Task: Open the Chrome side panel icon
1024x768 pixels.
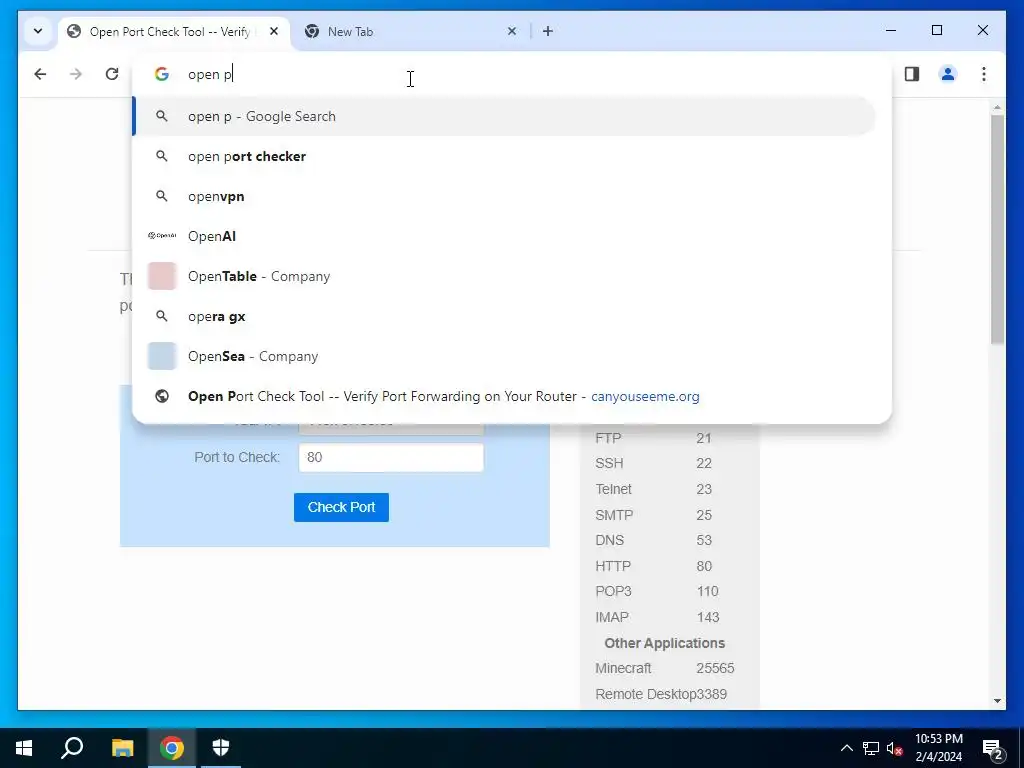Action: (x=912, y=74)
